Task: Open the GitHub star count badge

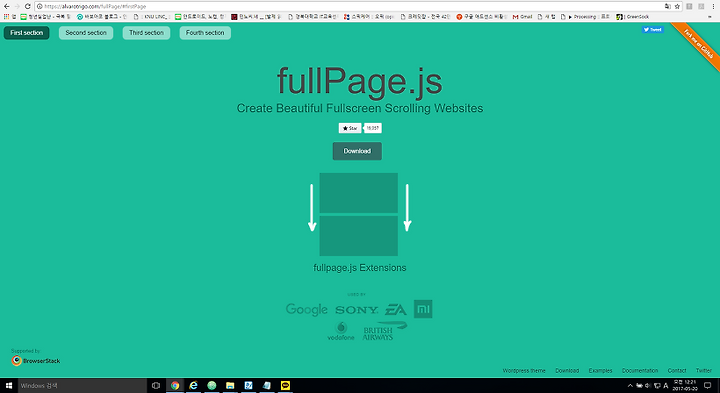Action: [373, 128]
